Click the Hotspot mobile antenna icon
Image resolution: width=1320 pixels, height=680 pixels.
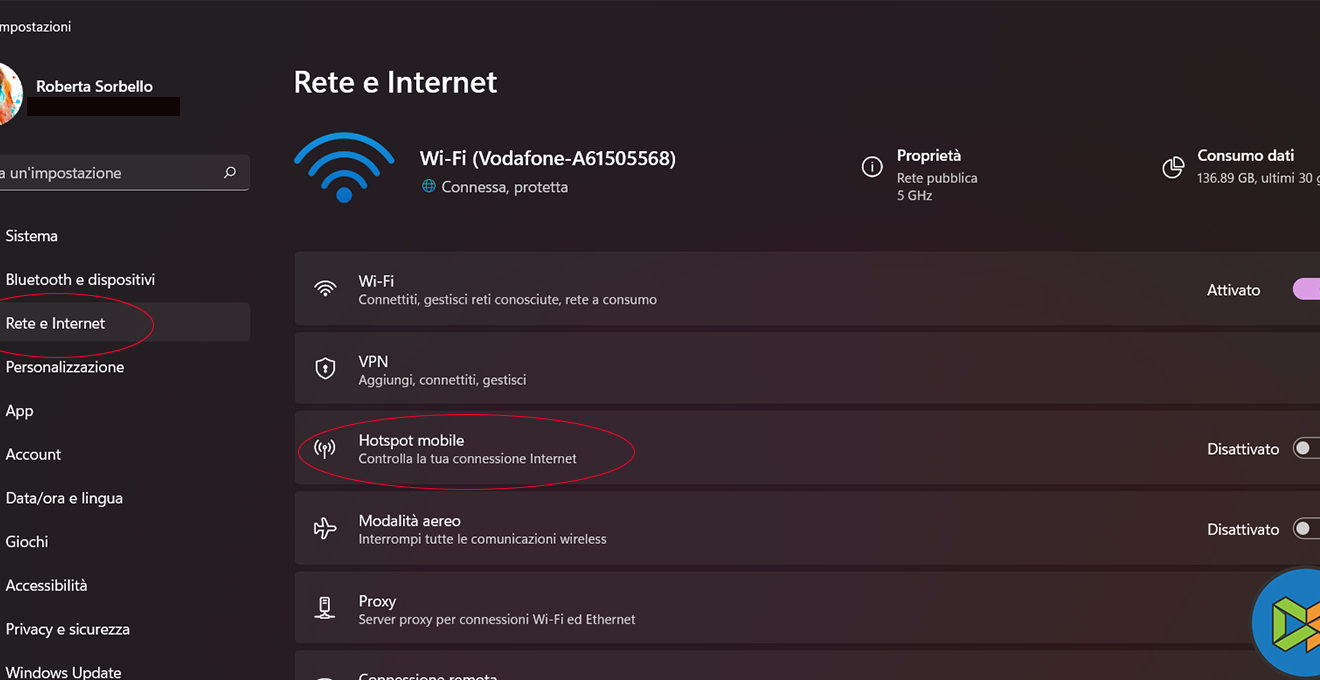[x=325, y=449]
